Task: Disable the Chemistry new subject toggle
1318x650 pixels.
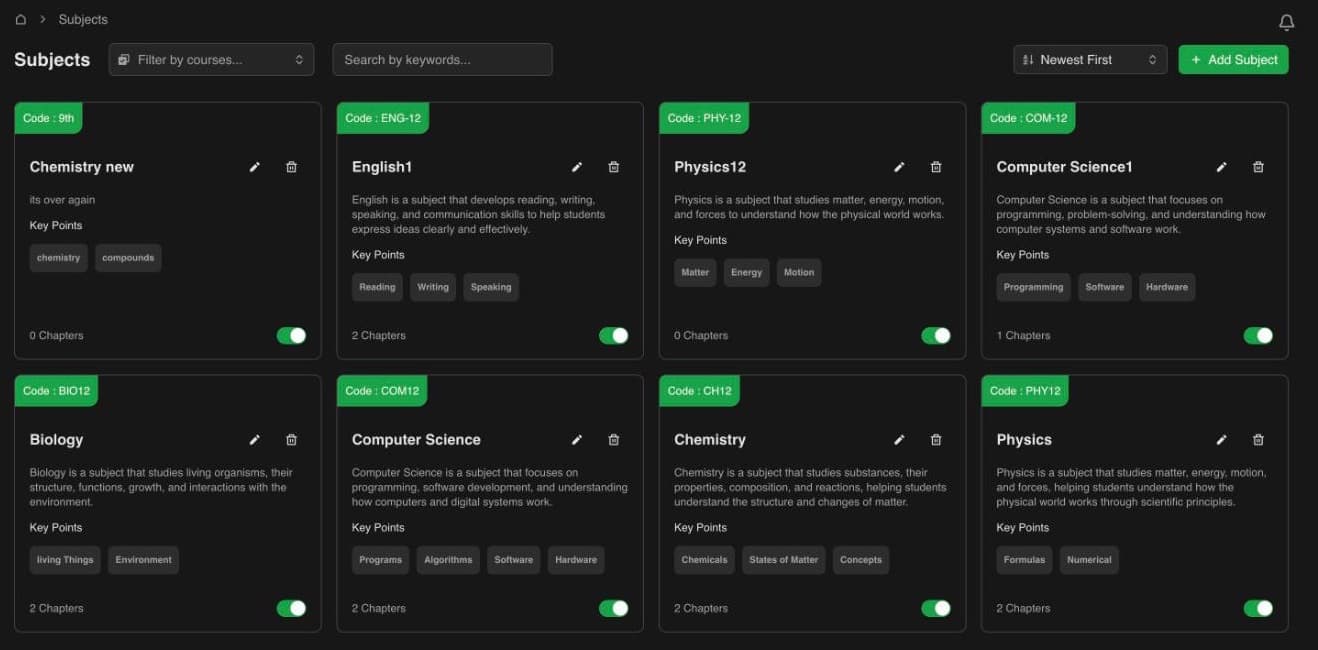Action: coord(291,335)
